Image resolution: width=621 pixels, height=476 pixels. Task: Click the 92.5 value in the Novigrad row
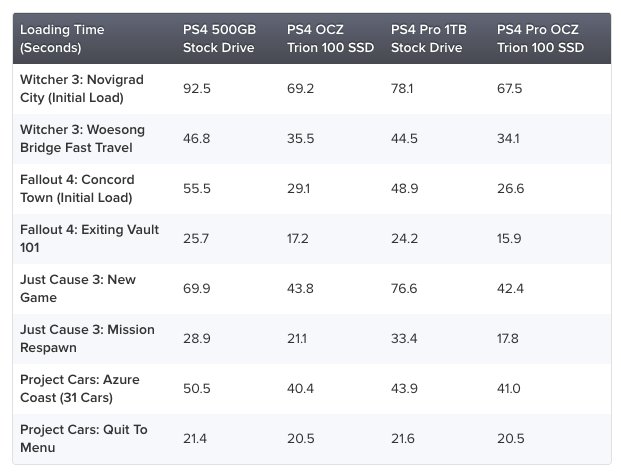(196, 88)
